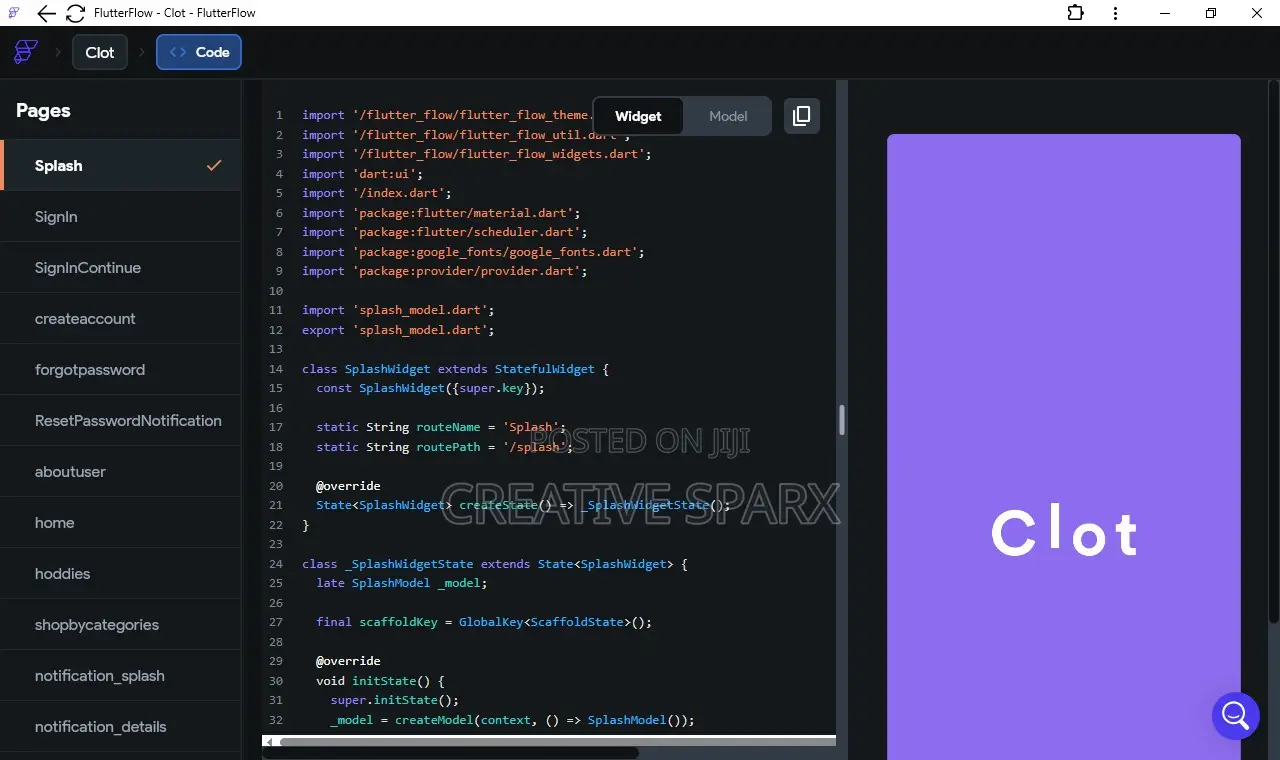Screen dimensions: 1280x760
Task: Open the createaccount page
Action: pos(121,318)
